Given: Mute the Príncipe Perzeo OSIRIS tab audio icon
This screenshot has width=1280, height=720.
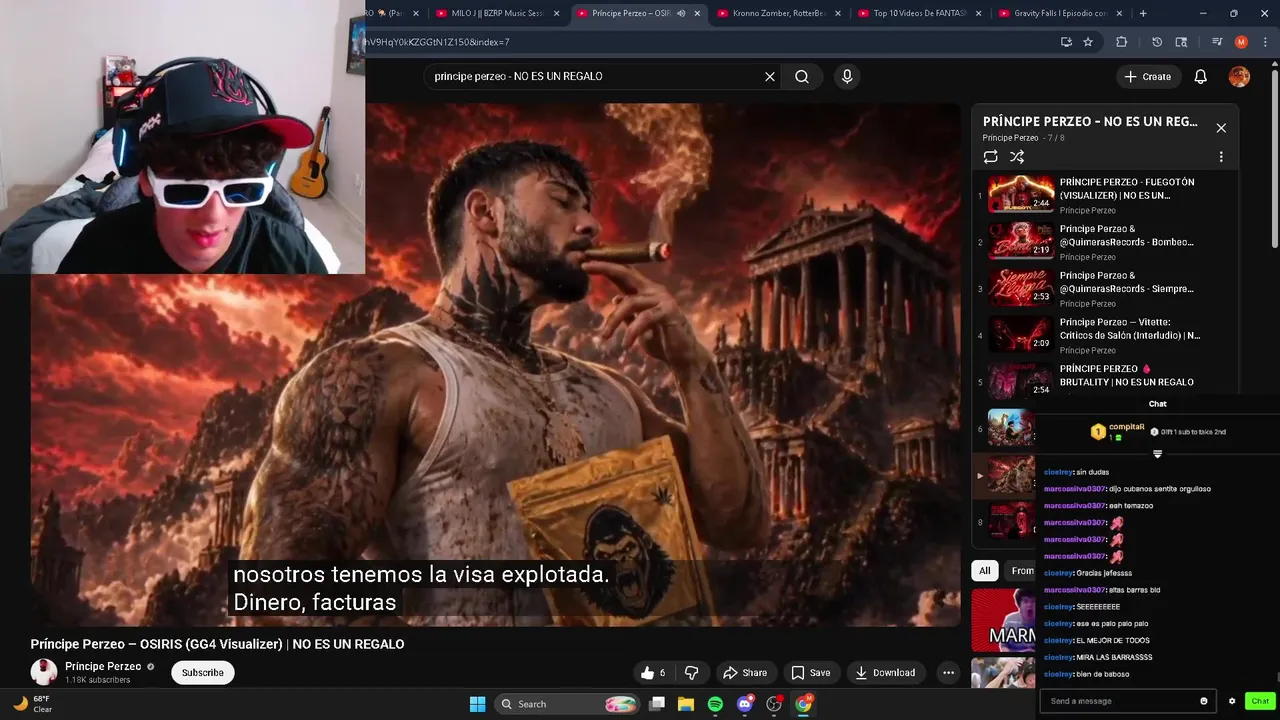Looking at the screenshot, I should [681, 13].
